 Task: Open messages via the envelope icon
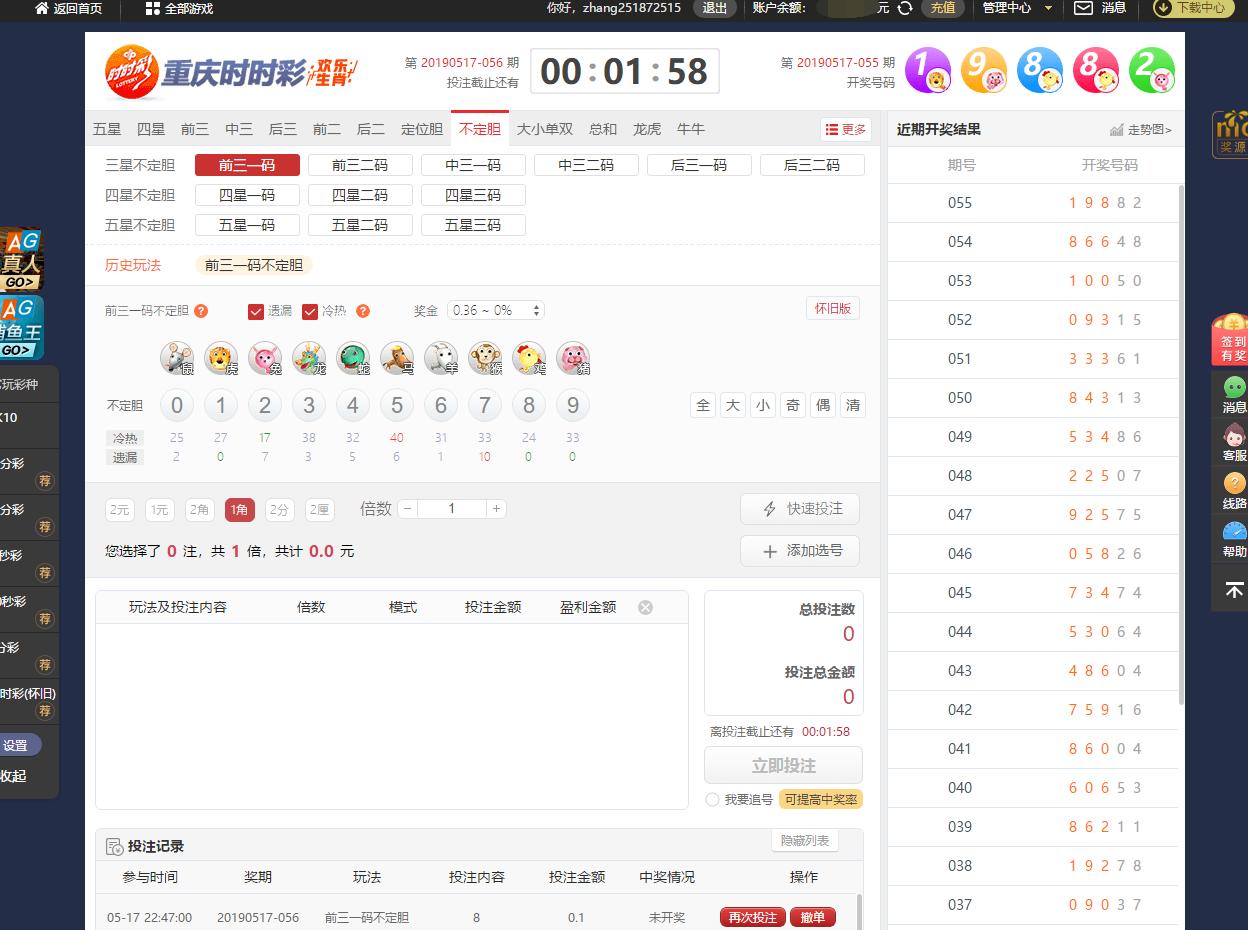[1083, 8]
